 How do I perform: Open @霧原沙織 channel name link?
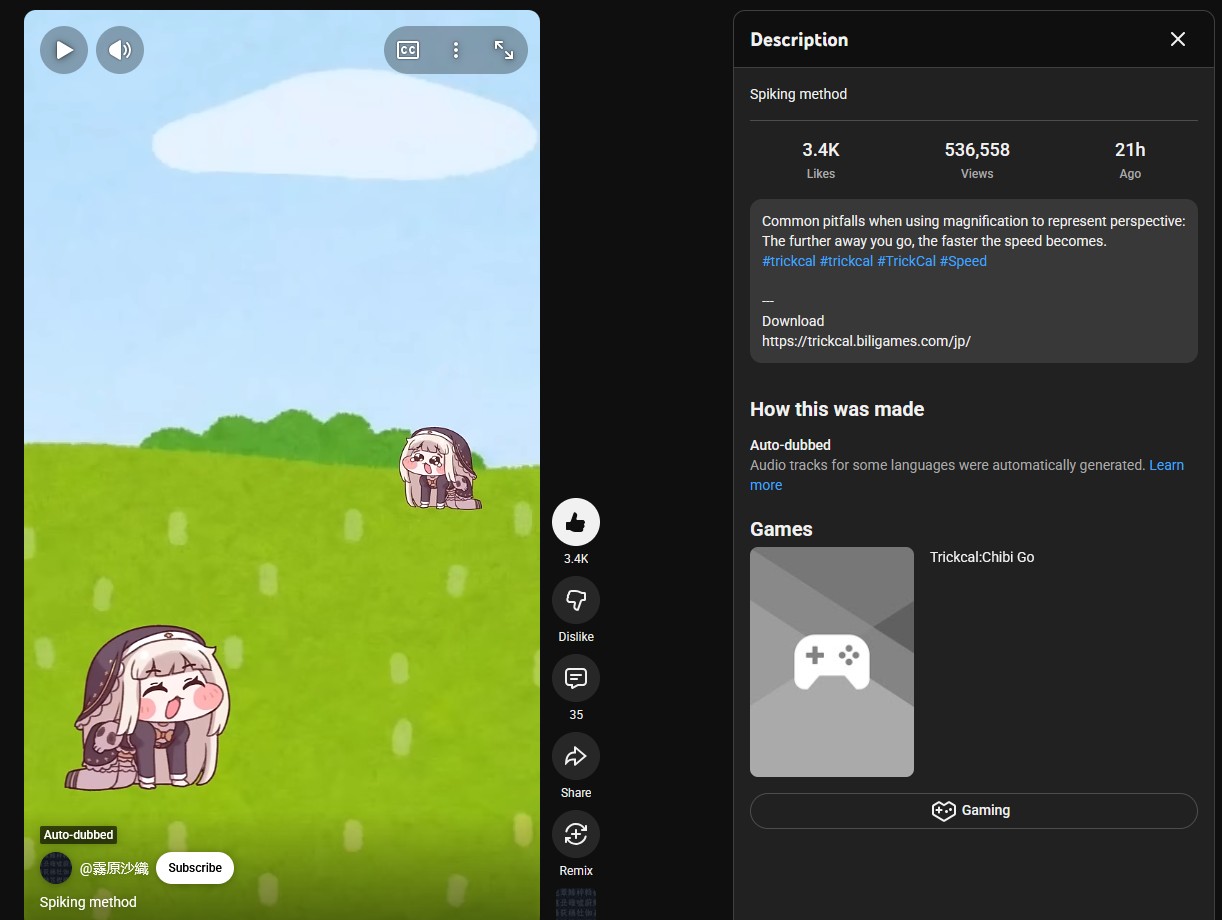pos(114,868)
